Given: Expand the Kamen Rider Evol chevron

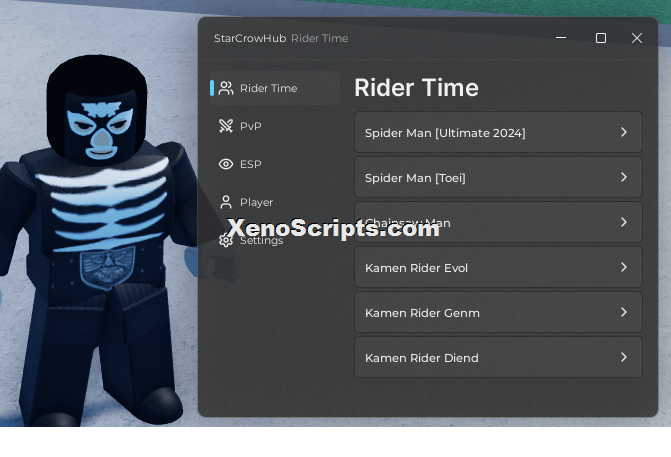Looking at the screenshot, I should tap(624, 267).
